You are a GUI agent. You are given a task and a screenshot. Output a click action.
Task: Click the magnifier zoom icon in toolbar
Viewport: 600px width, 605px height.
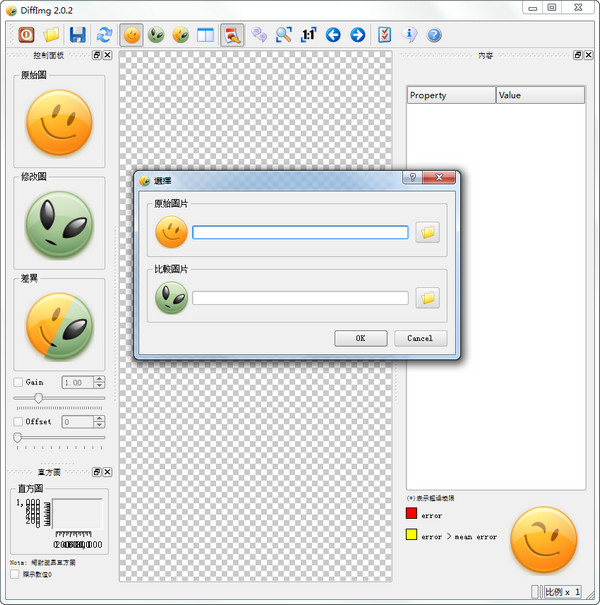[283, 35]
